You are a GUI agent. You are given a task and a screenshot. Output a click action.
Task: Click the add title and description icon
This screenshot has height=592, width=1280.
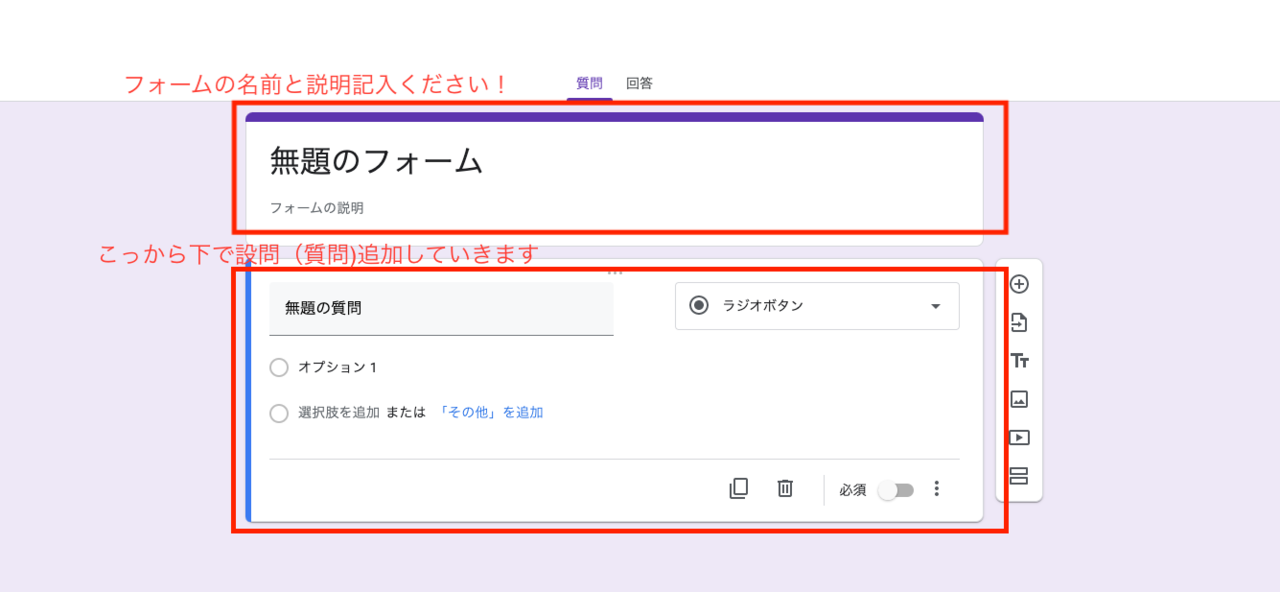[1019, 361]
